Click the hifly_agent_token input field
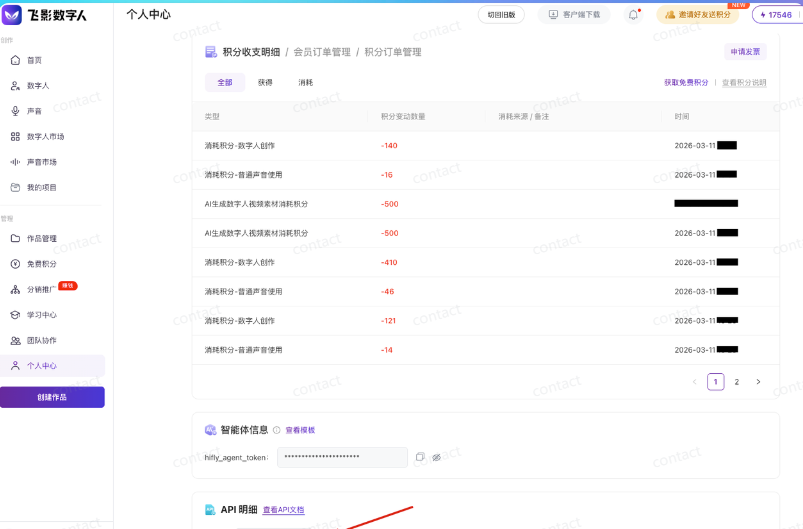 tap(342, 457)
